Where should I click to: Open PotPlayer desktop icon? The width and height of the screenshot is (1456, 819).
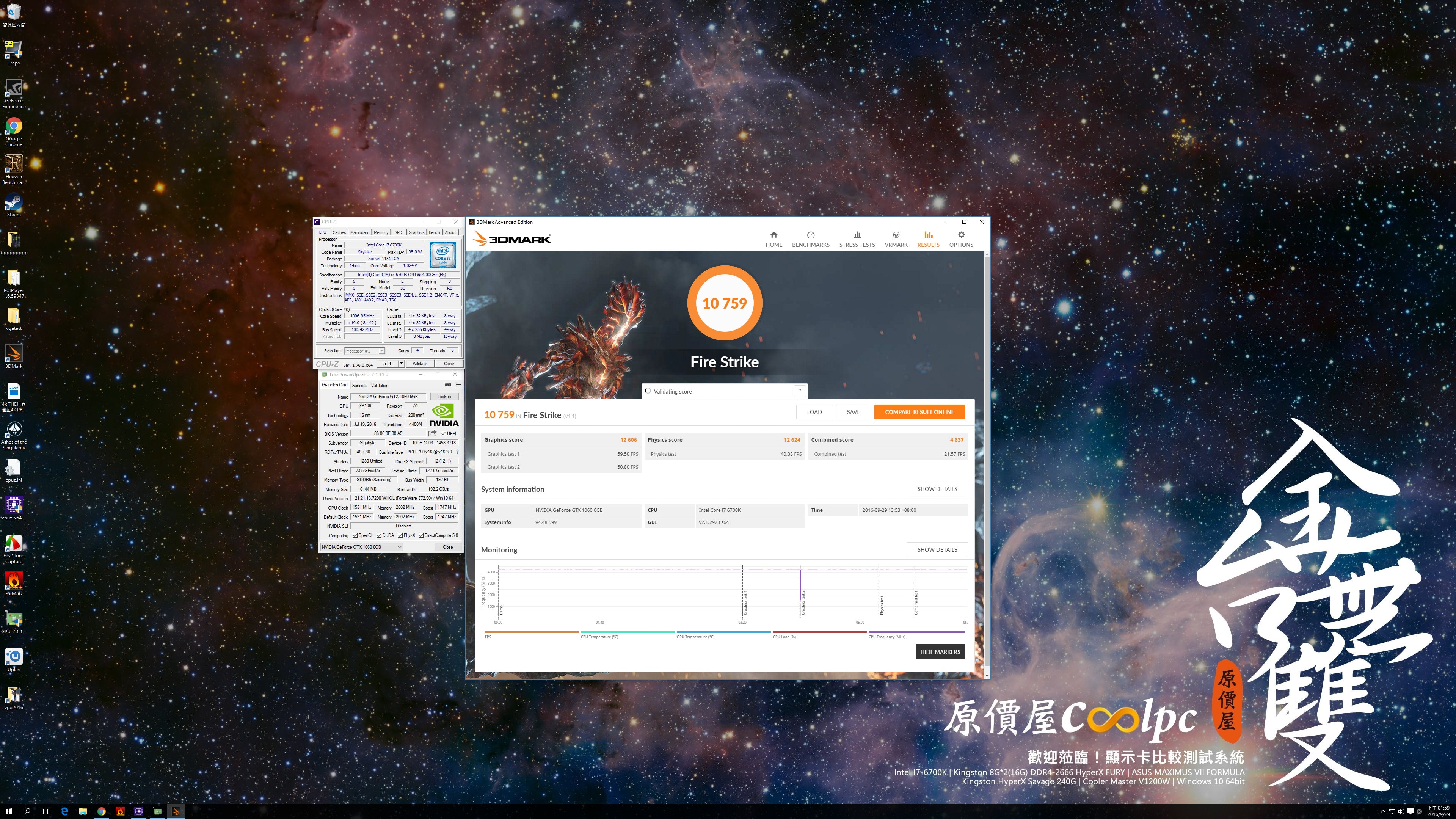click(14, 283)
